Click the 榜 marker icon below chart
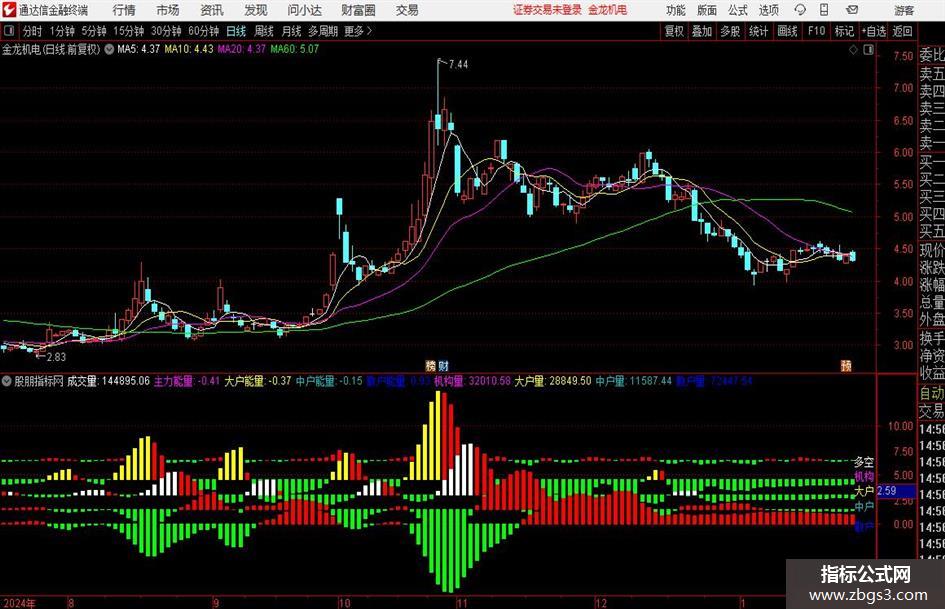 point(430,365)
